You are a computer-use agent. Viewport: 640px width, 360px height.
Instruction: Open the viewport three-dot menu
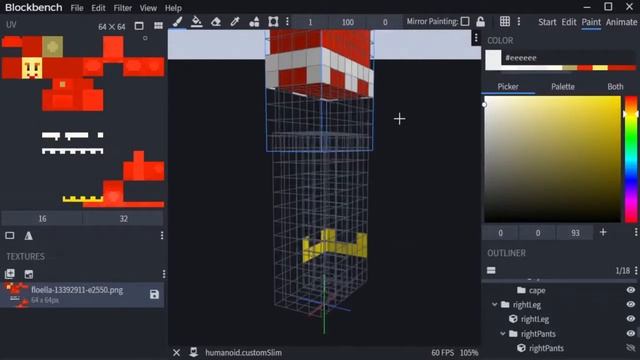coord(476,38)
